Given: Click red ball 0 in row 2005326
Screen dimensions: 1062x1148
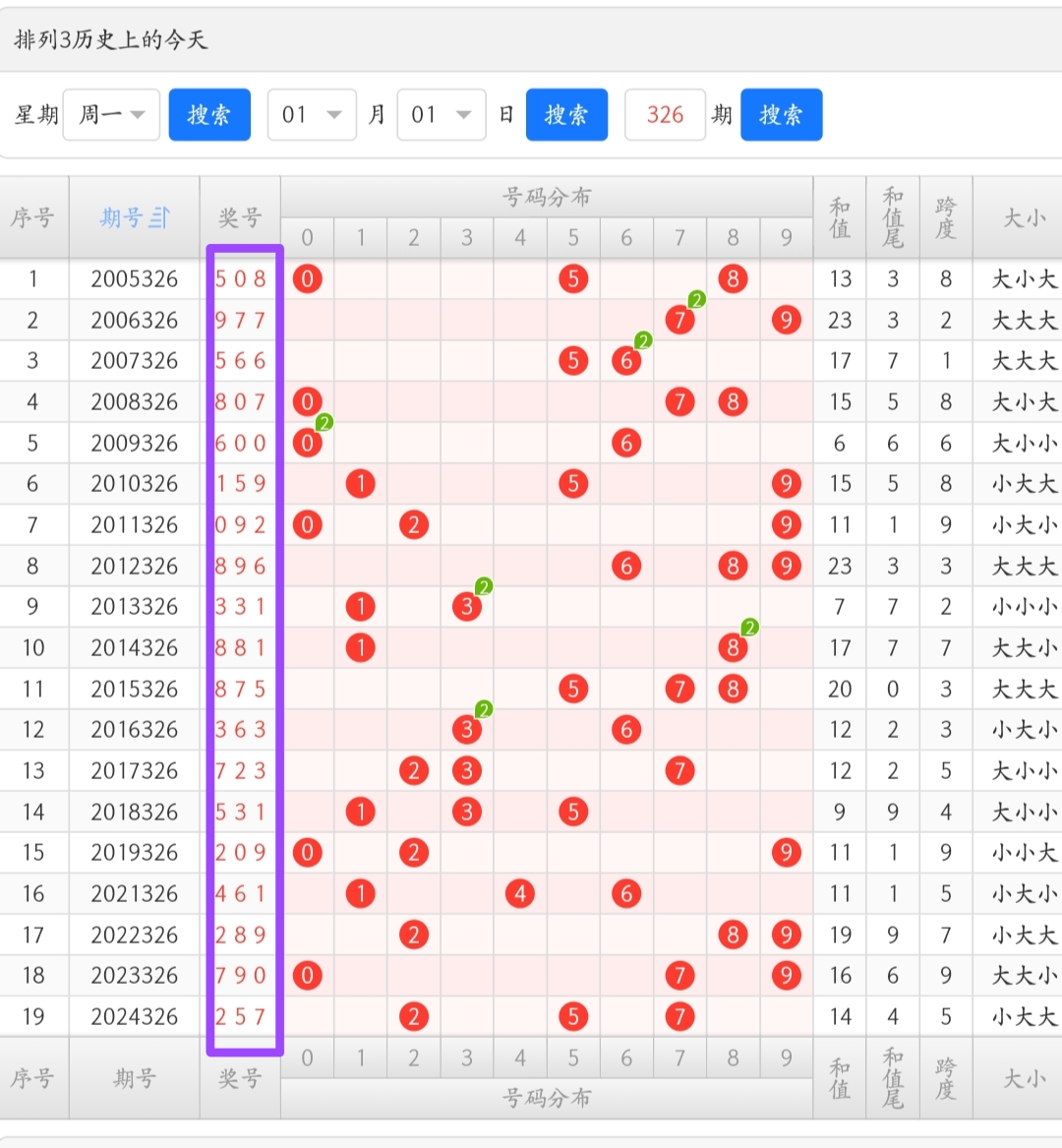Looking at the screenshot, I should pos(308,279).
